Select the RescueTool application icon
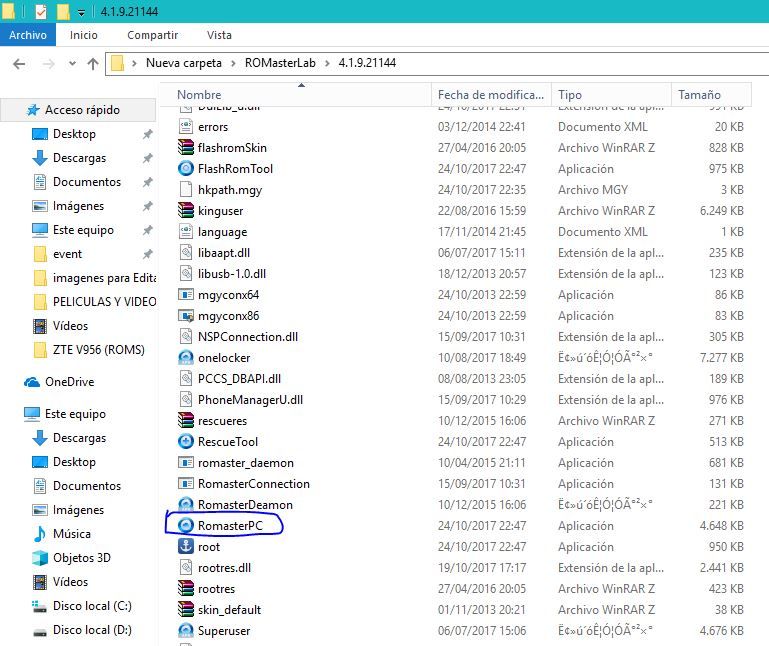 185,442
